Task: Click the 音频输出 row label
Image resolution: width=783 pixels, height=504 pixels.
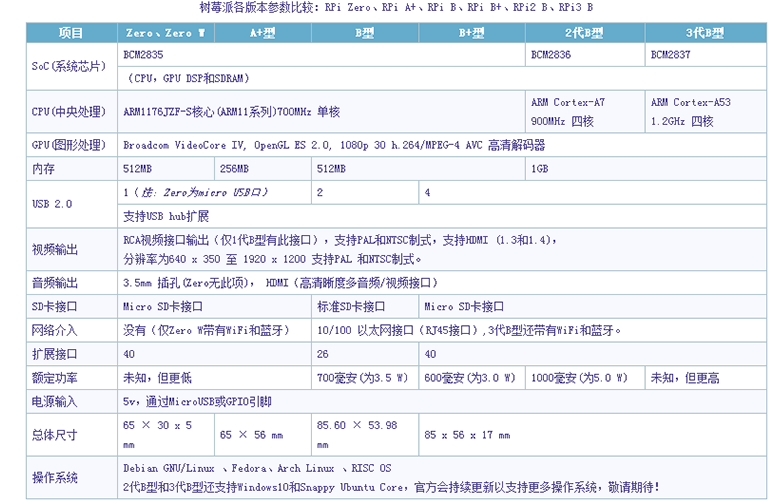Action: coord(72,283)
